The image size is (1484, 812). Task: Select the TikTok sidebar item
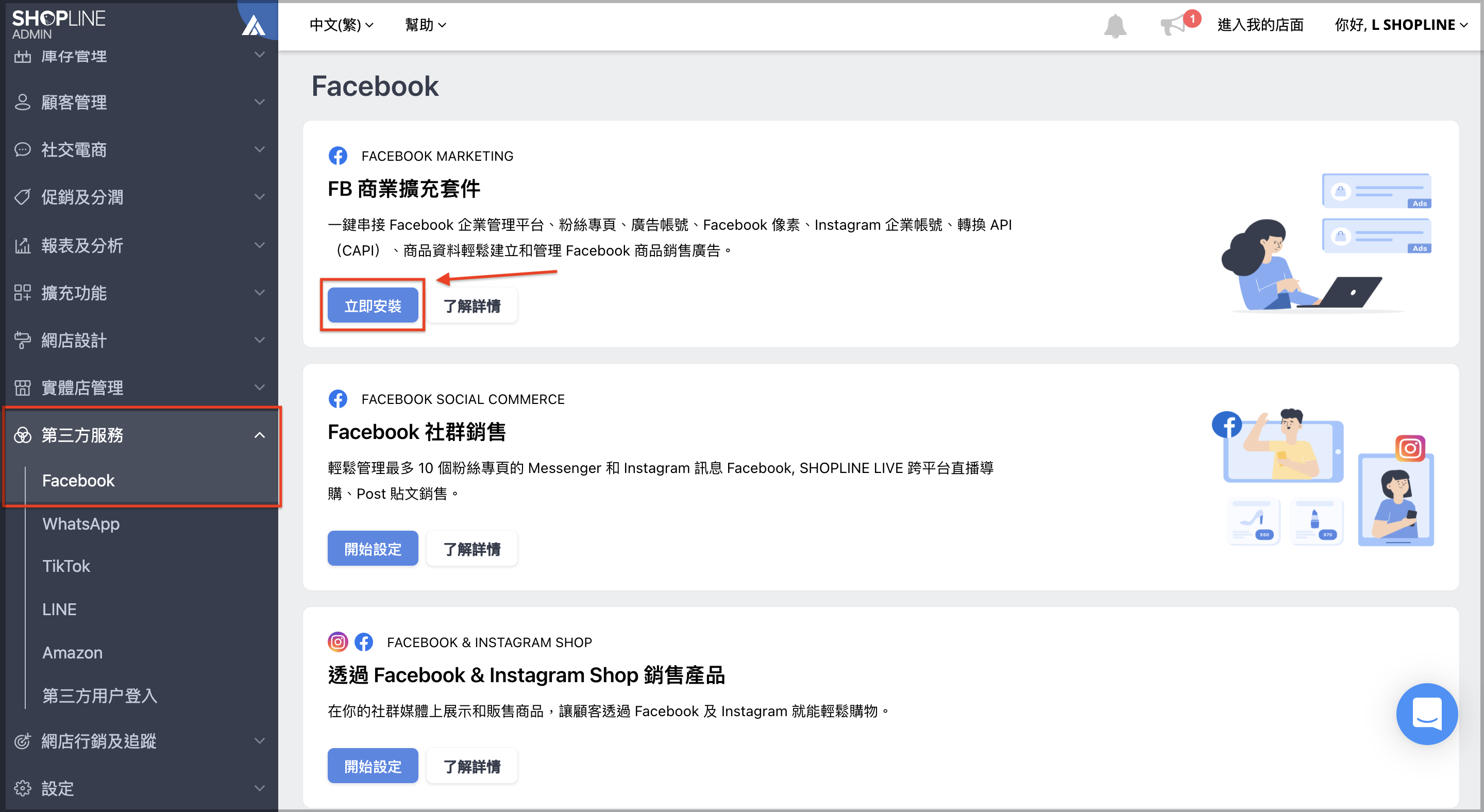(x=66, y=566)
